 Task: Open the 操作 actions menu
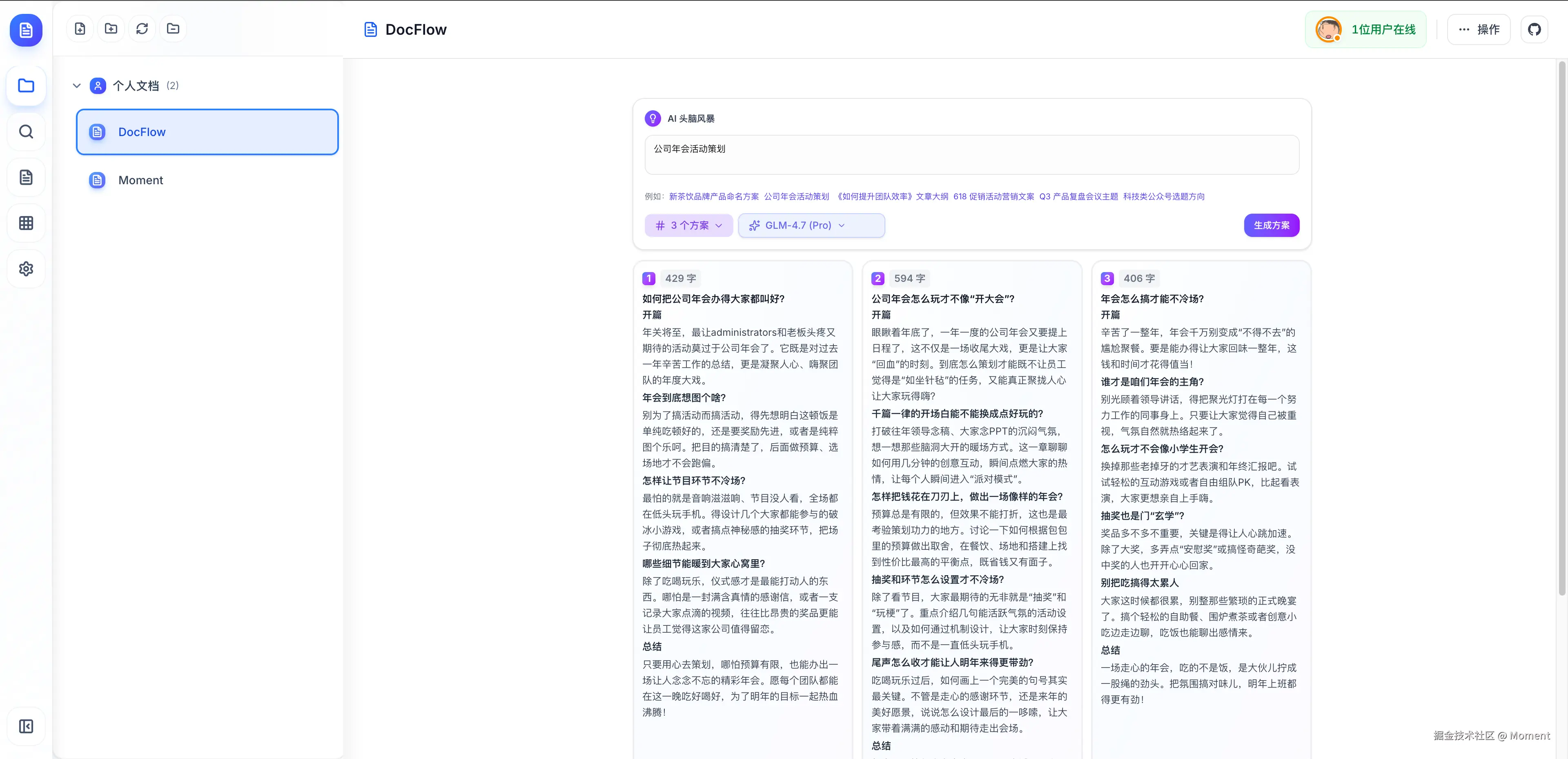tap(1479, 29)
